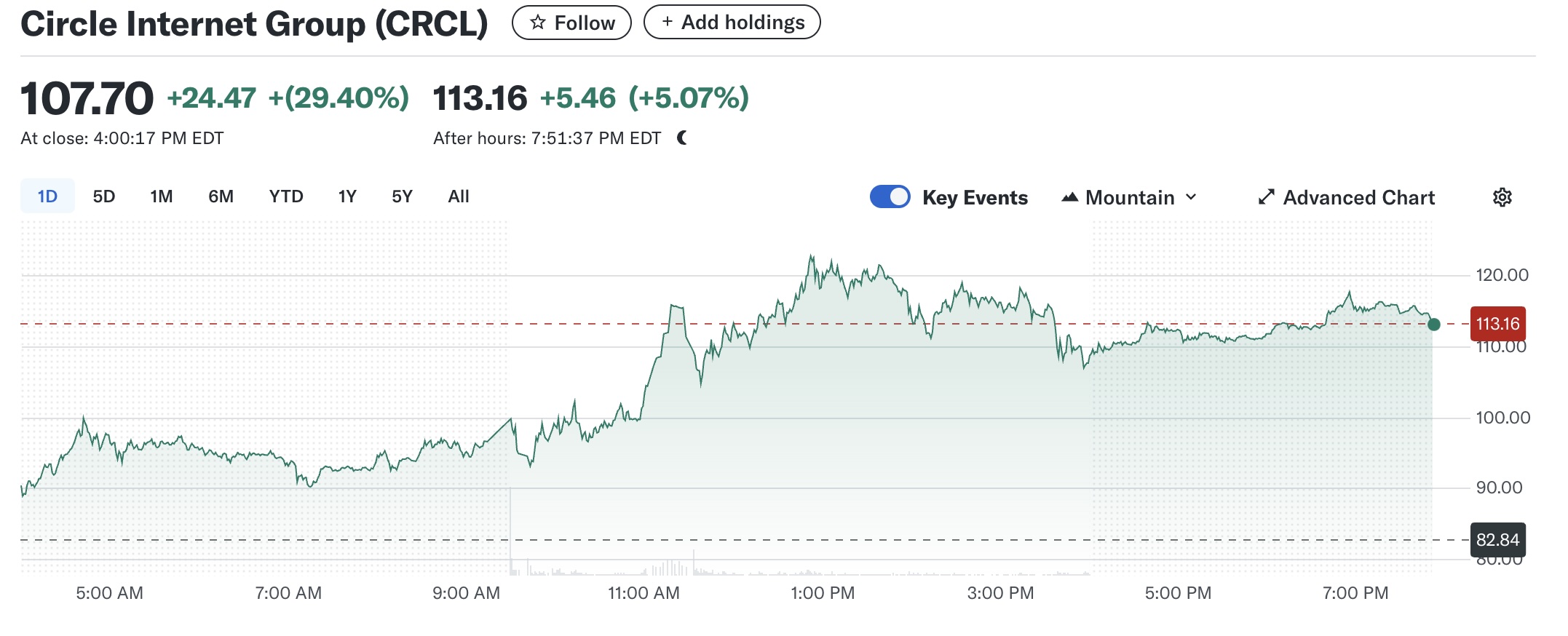Image resolution: width=1568 pixels, height=636 pixels.
Task: Toggle Key Events switch off
Action: pyautogui.click(x=890, y=196)
